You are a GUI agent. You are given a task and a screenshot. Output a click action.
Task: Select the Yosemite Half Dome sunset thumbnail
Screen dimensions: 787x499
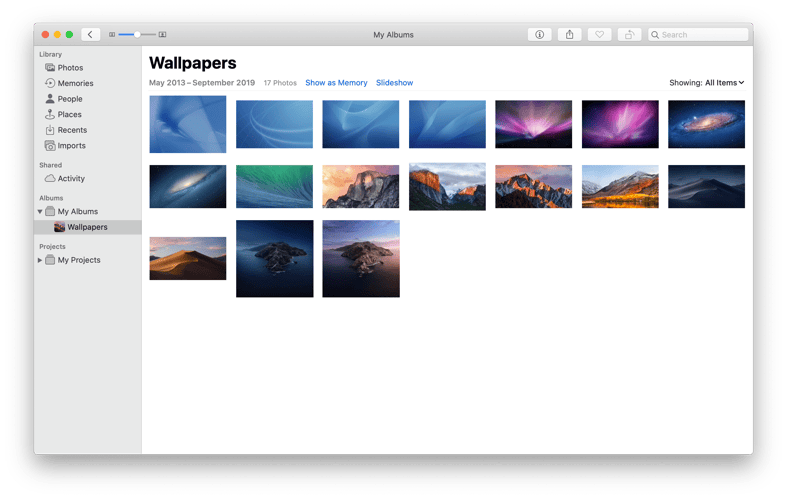[361, 186]
